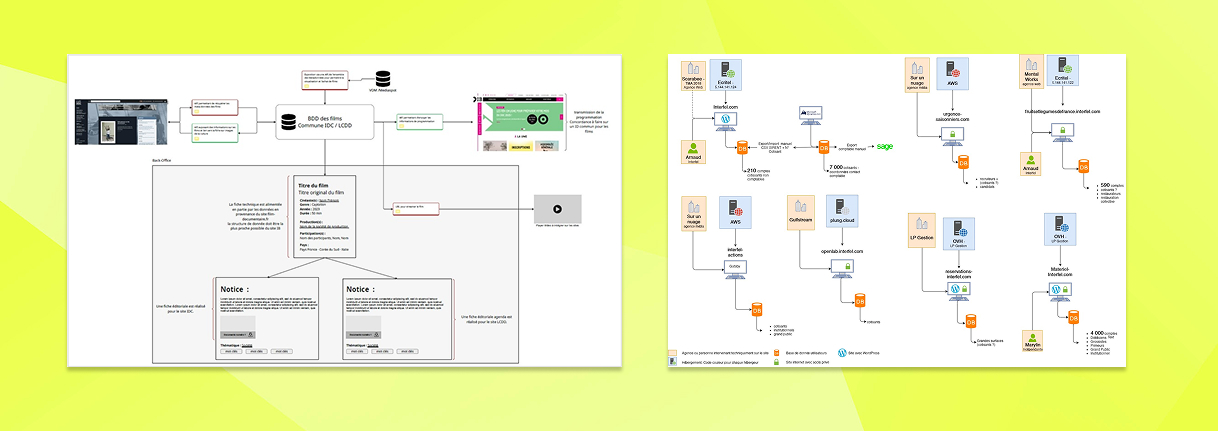Click the Arnaud person icon under Scarabee
This screenshot has width=1218, height=431.
pyautogui.click(x=693, y=150)
